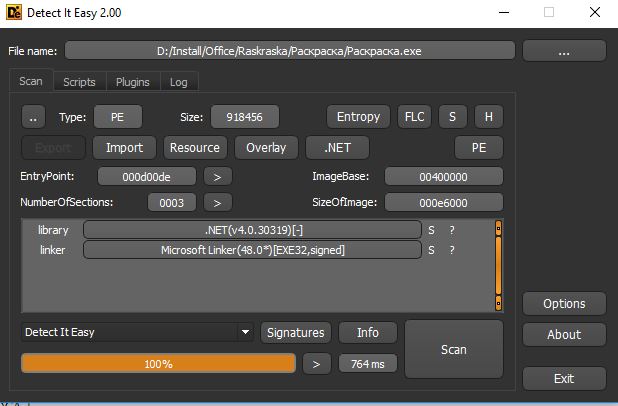618x406 pixels.
Task: Open the Entropy viewer
Action: coord(358,117)
